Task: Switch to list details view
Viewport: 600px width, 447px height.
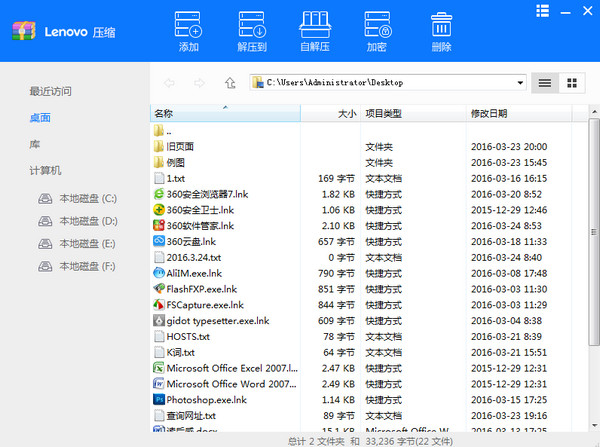Action: pyautogui.click(x=545, y=83)
